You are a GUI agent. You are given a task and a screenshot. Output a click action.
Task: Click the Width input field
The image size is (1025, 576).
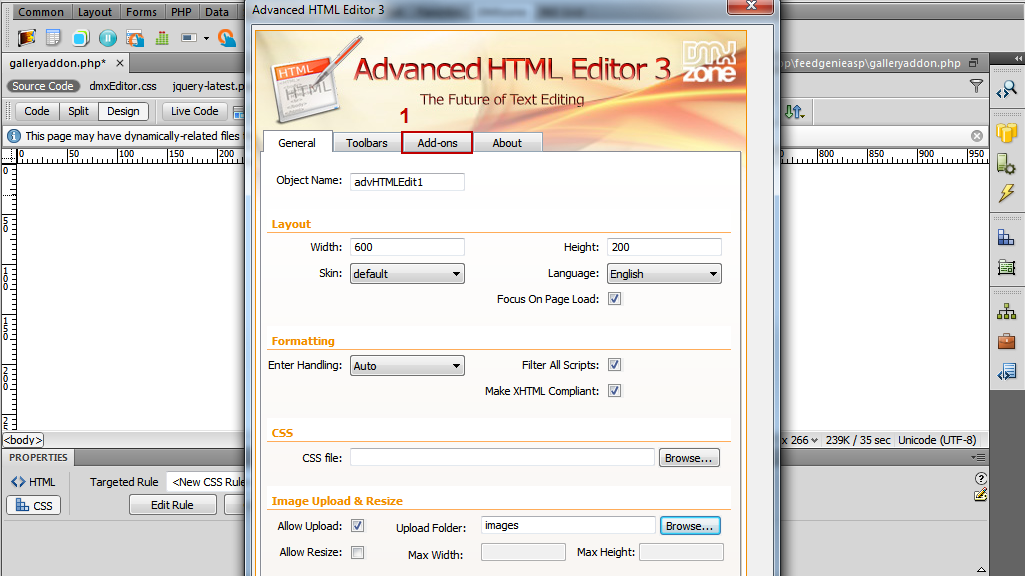point(407,247)
